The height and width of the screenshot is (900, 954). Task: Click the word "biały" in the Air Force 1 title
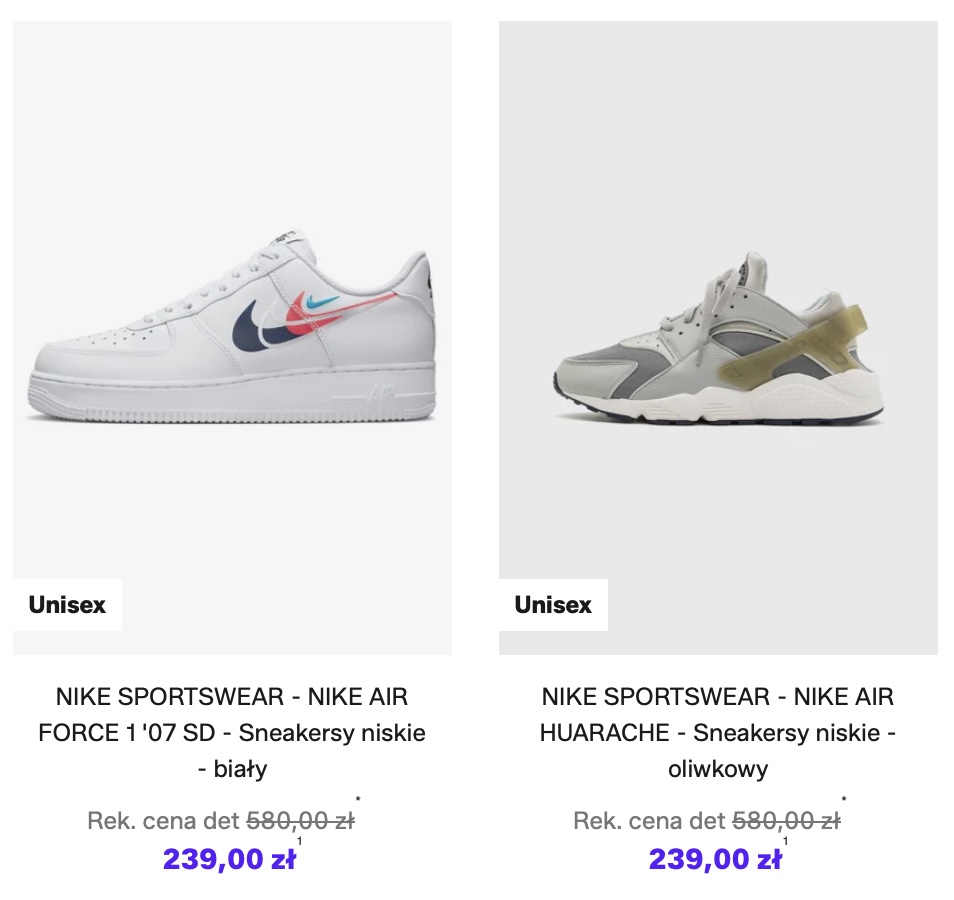click(240, 769)
